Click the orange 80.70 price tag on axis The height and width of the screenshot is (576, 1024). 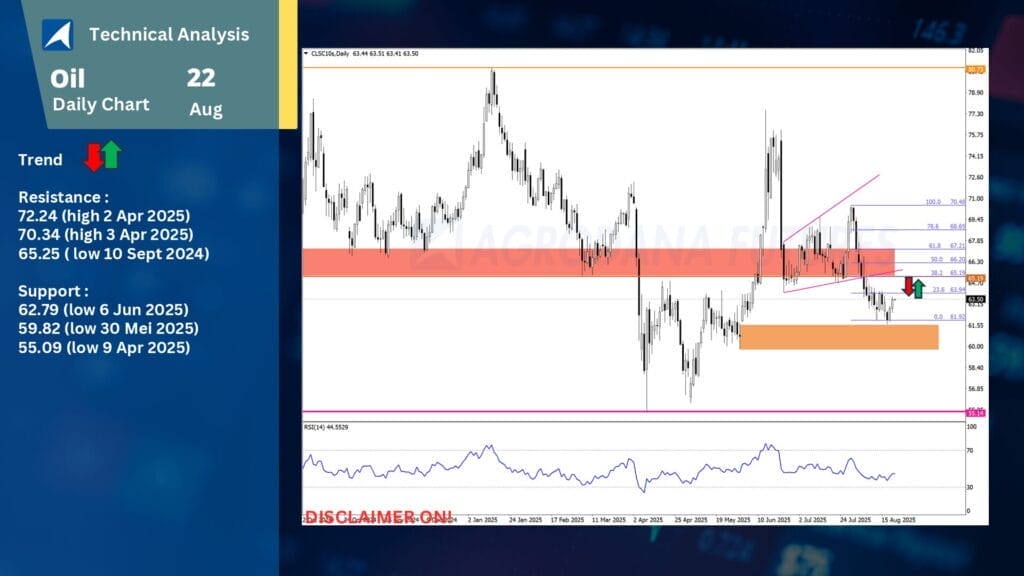pos(975,69)
